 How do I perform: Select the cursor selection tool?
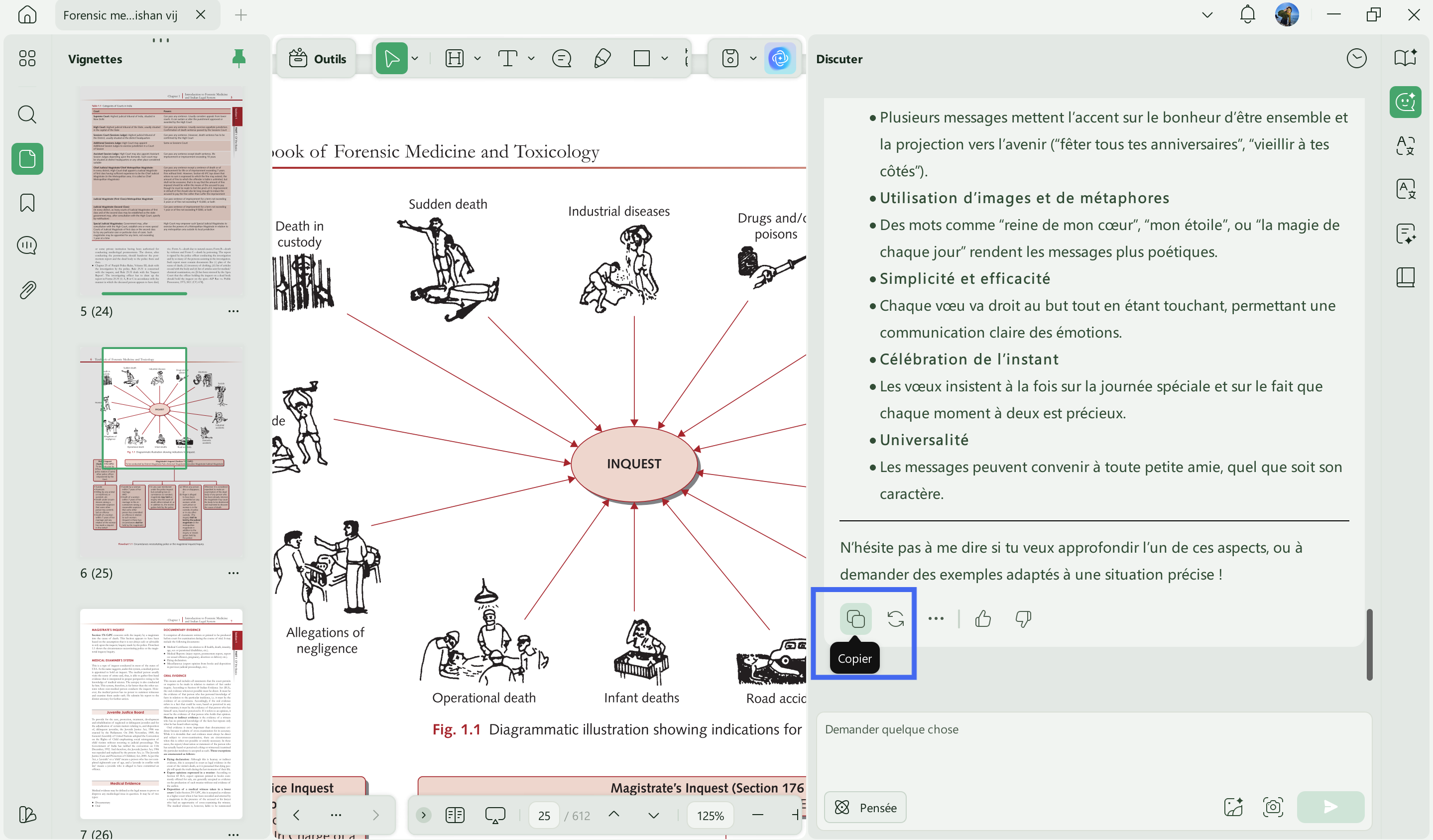pos(391,58)
